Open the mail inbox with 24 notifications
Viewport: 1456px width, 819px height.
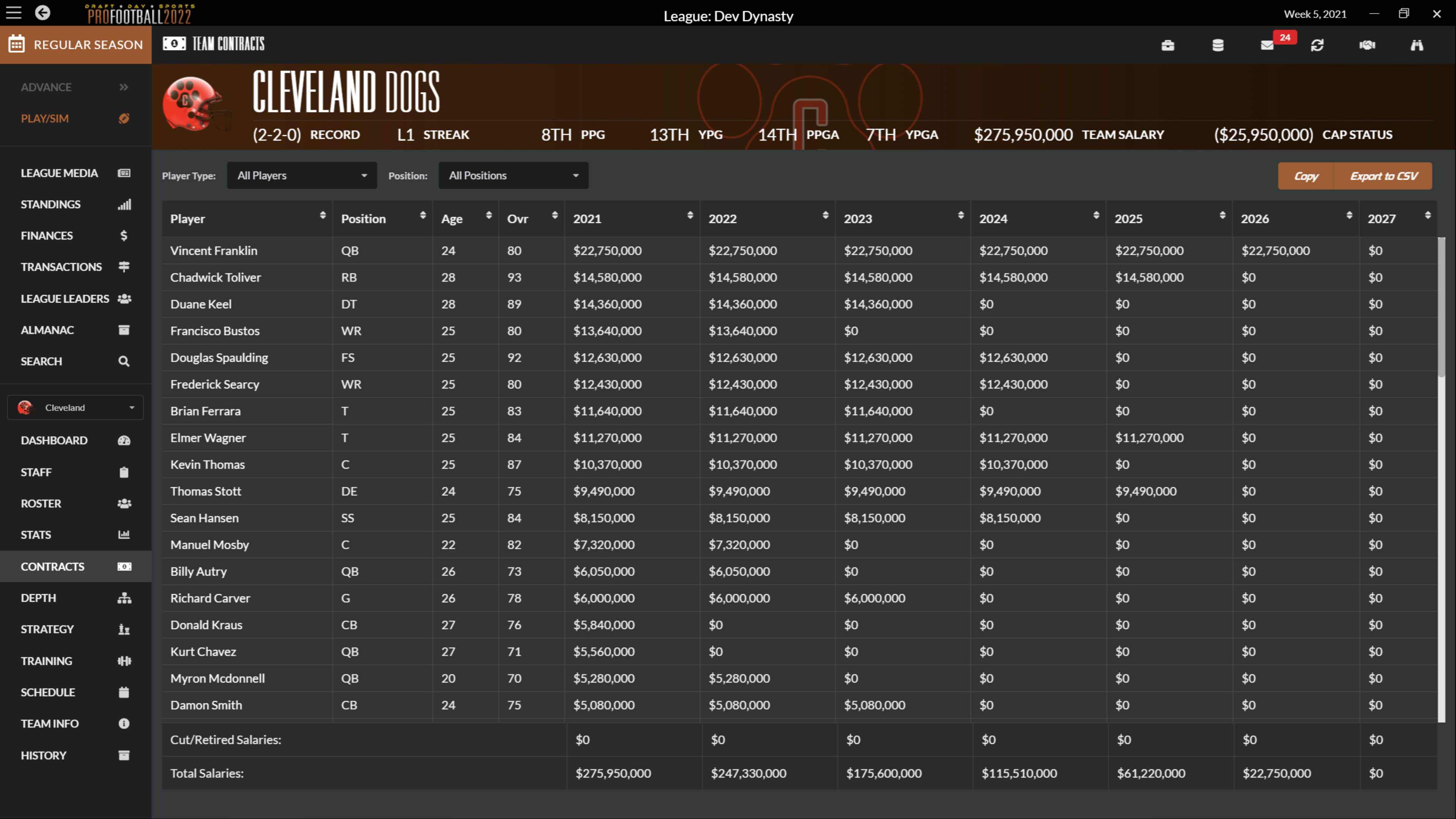coord(1267,45)
